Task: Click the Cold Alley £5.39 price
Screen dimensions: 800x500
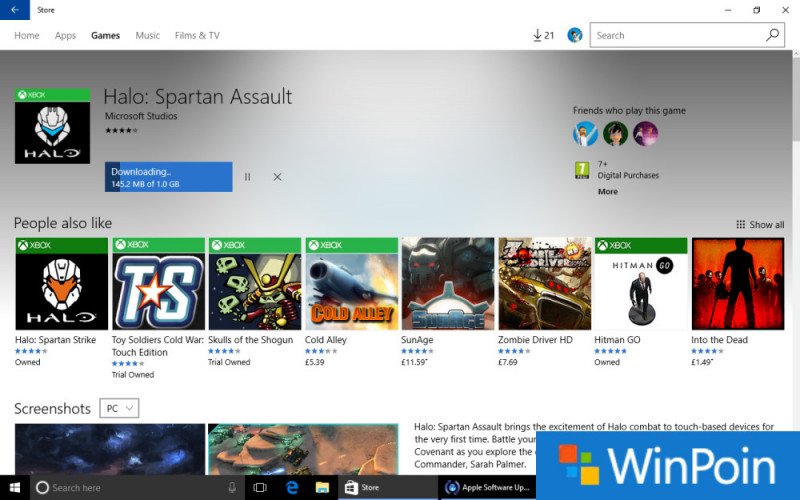Action: click(x=314, y=362)
